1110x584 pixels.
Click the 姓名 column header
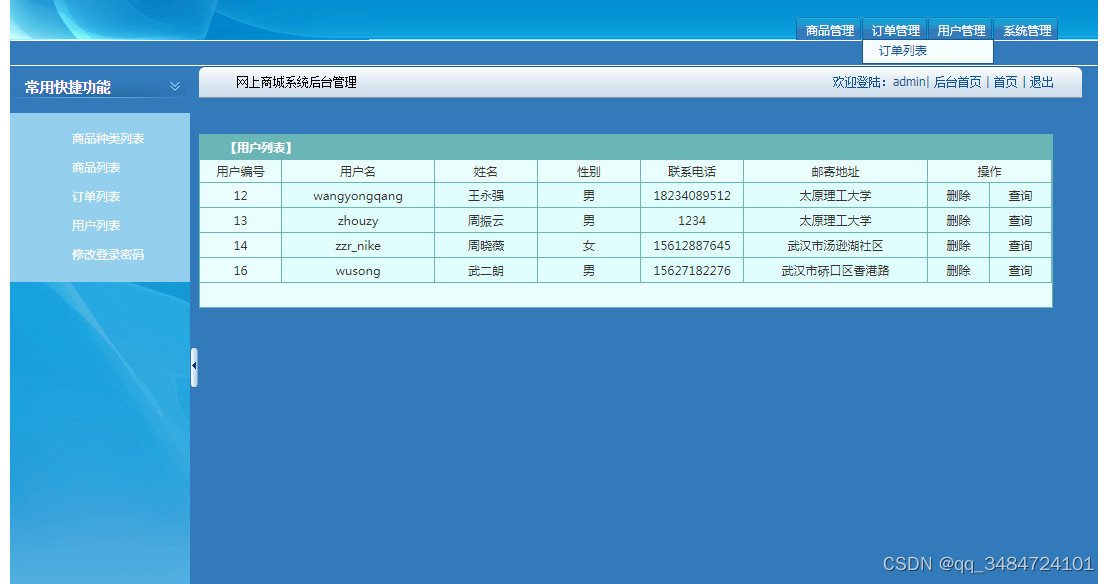pos(486,172)
